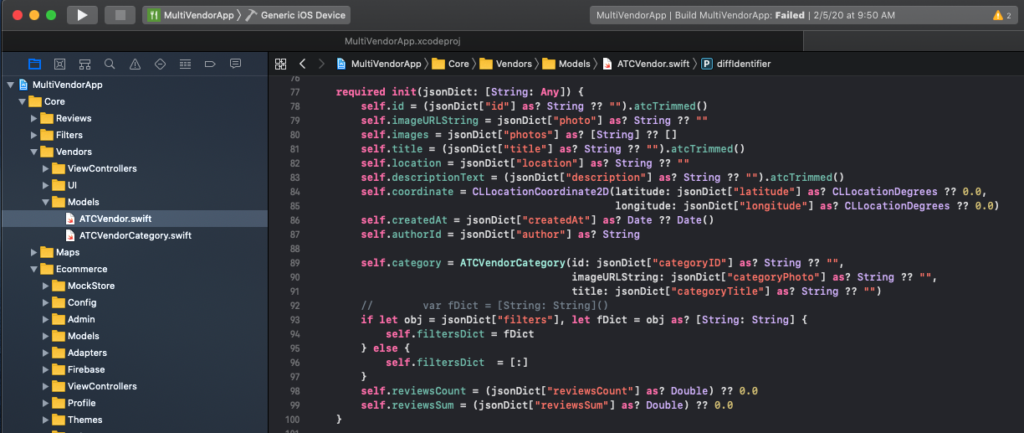This screenshot has width=1024, height=433.
Task: Collapse the Ecommerce folder
Action: click(x=33, y=269)
